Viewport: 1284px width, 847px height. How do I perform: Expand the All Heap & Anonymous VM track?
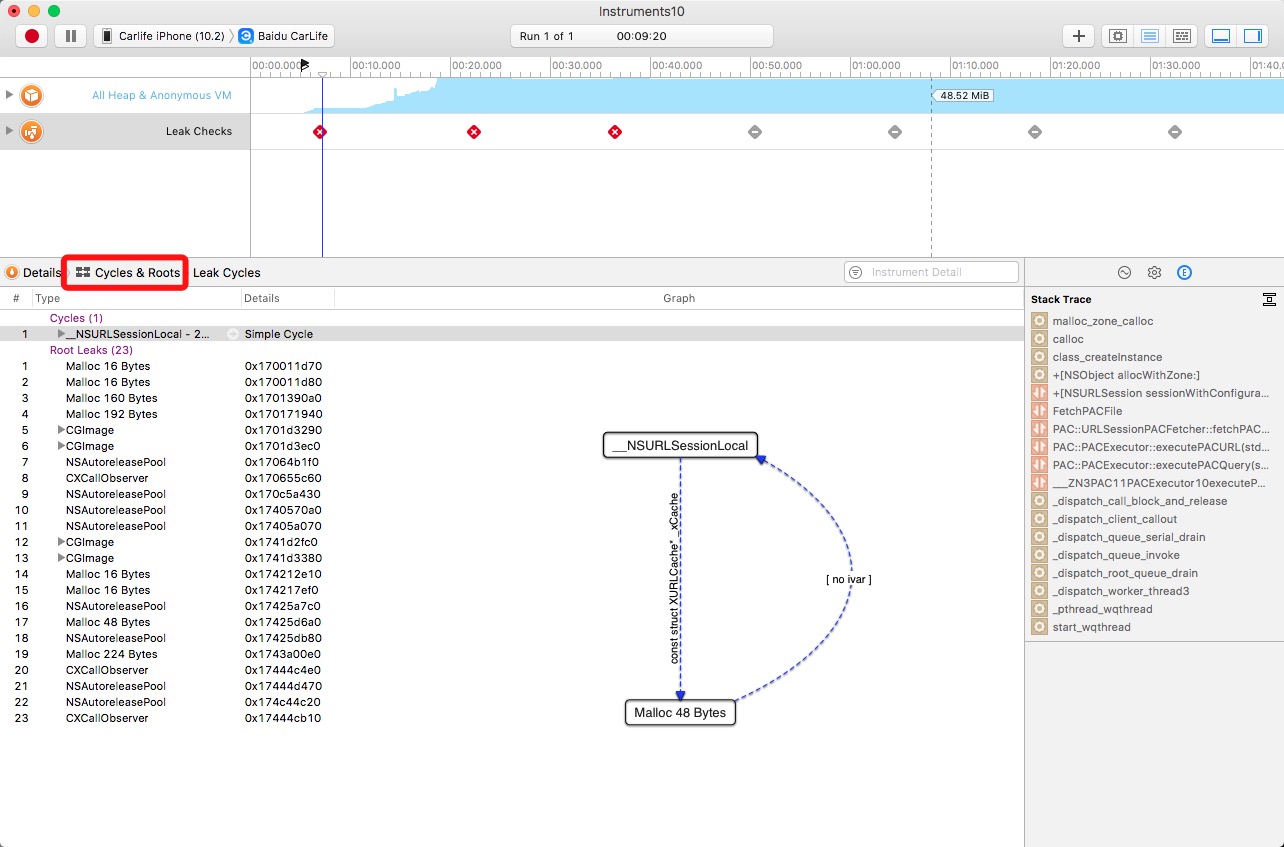click(x=10, y=95)
